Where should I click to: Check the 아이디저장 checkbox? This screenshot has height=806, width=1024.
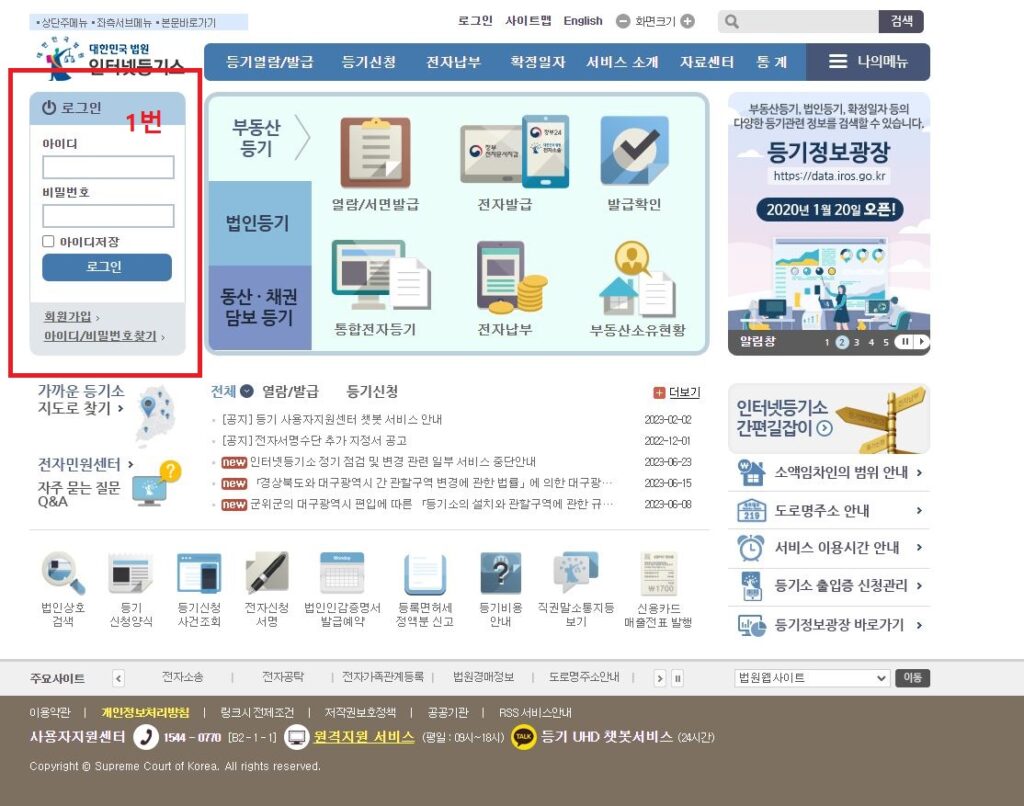coord(48,242)
